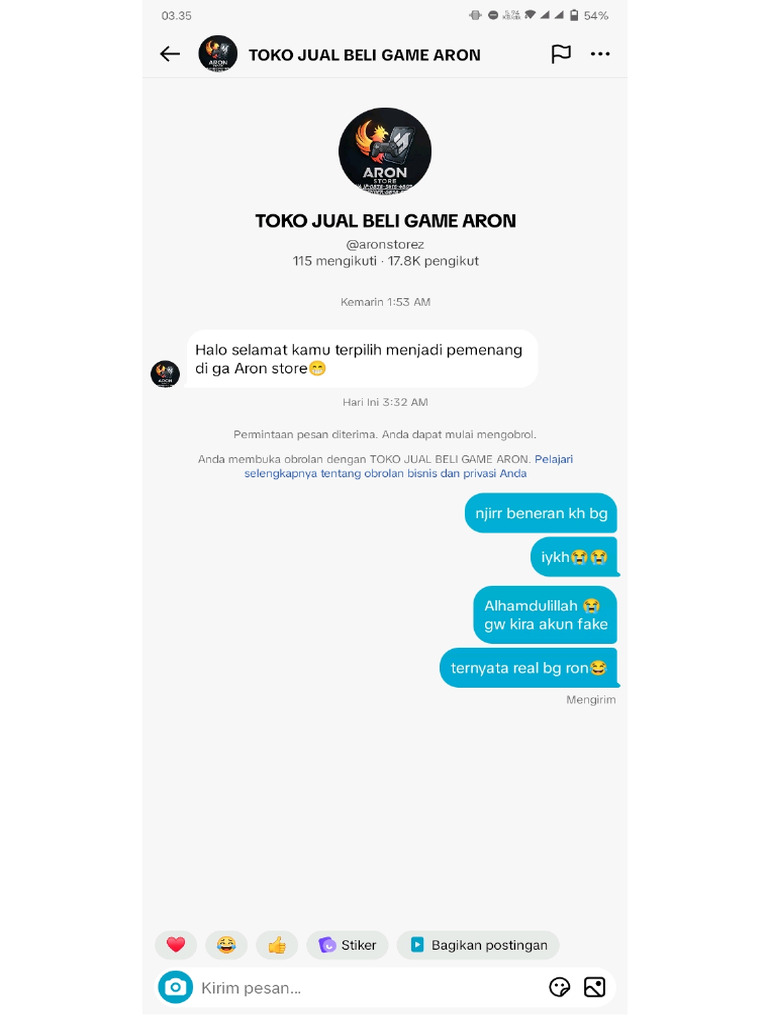Focus the Kirim pesan input field
Image resolution: width=768 pixels, height=1024 pixels.
[x=369, y=987]
